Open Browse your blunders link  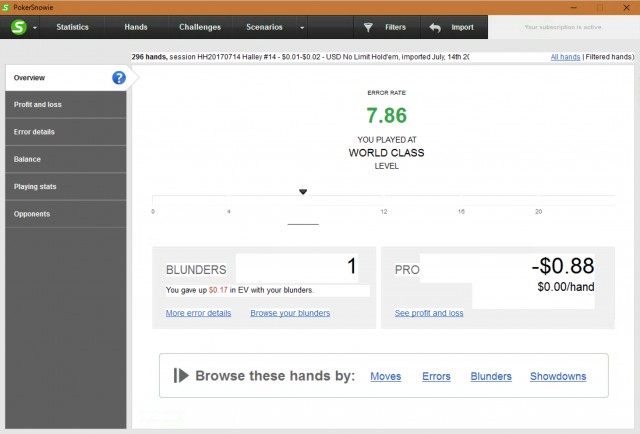(x=290, y=313)
